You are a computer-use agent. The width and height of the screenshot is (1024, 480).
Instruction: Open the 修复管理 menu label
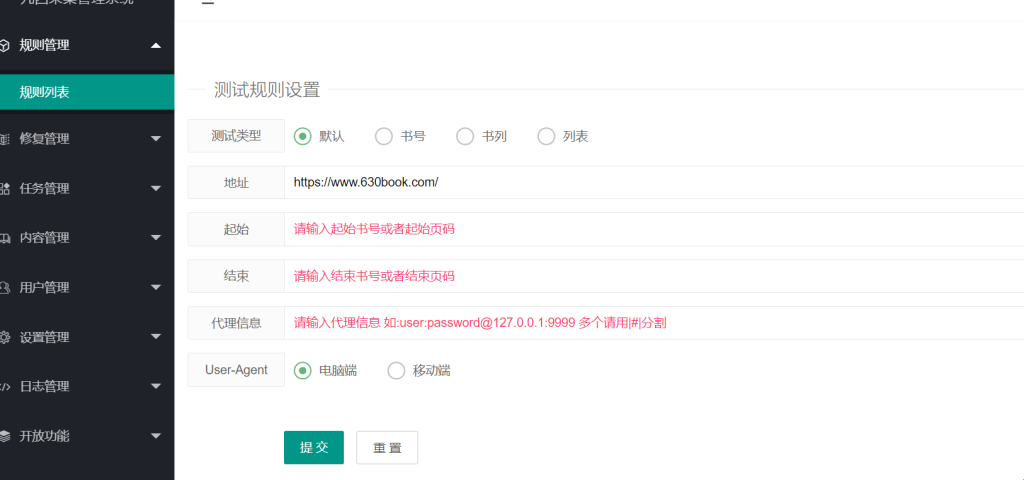[44, 138]
